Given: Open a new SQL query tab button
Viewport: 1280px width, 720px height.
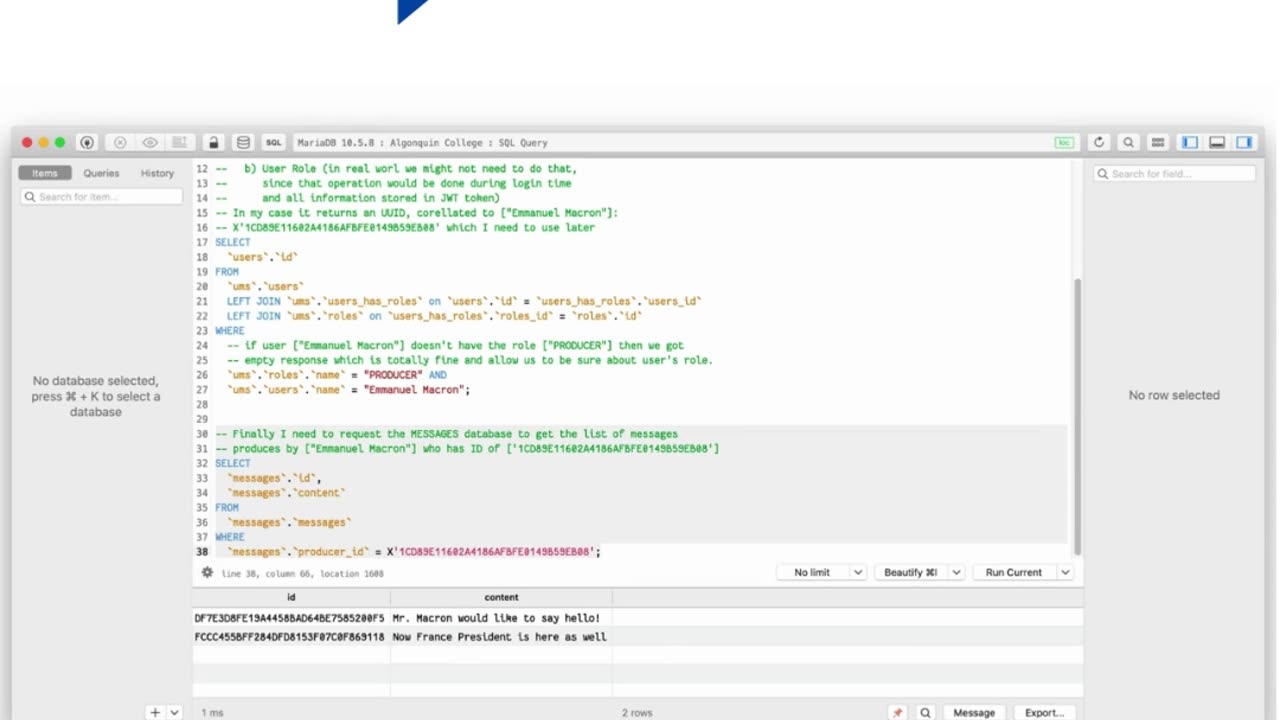Looking at the screenshot, I should pos(273,142).
